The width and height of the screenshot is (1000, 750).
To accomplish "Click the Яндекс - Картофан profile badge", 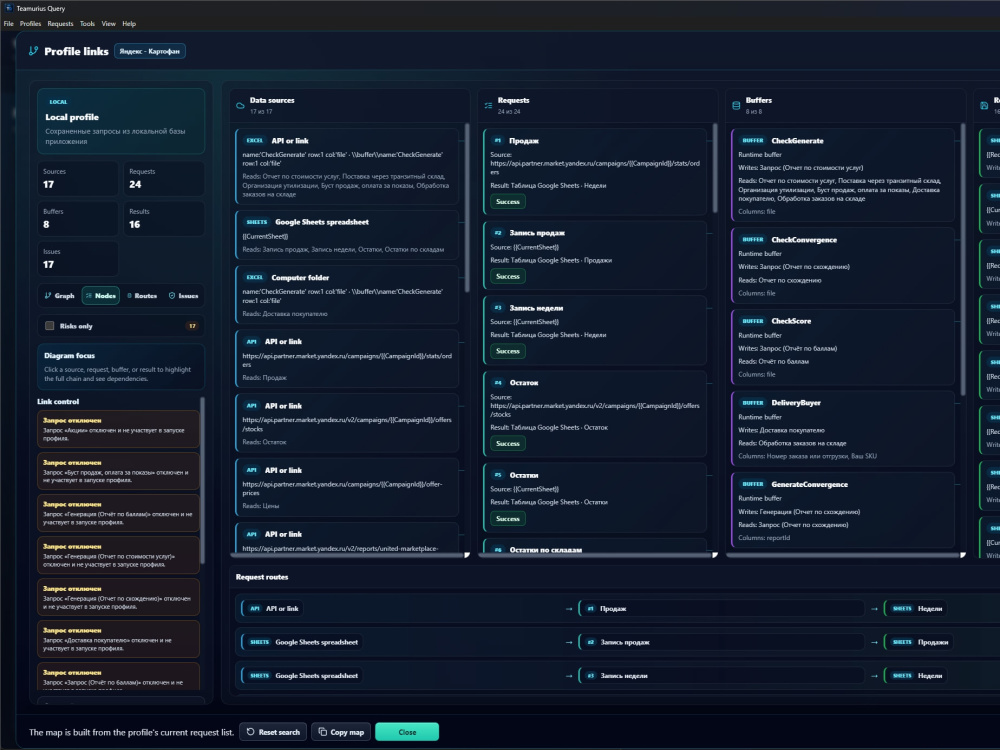I will pyautogui.click(x=150, y=51).
